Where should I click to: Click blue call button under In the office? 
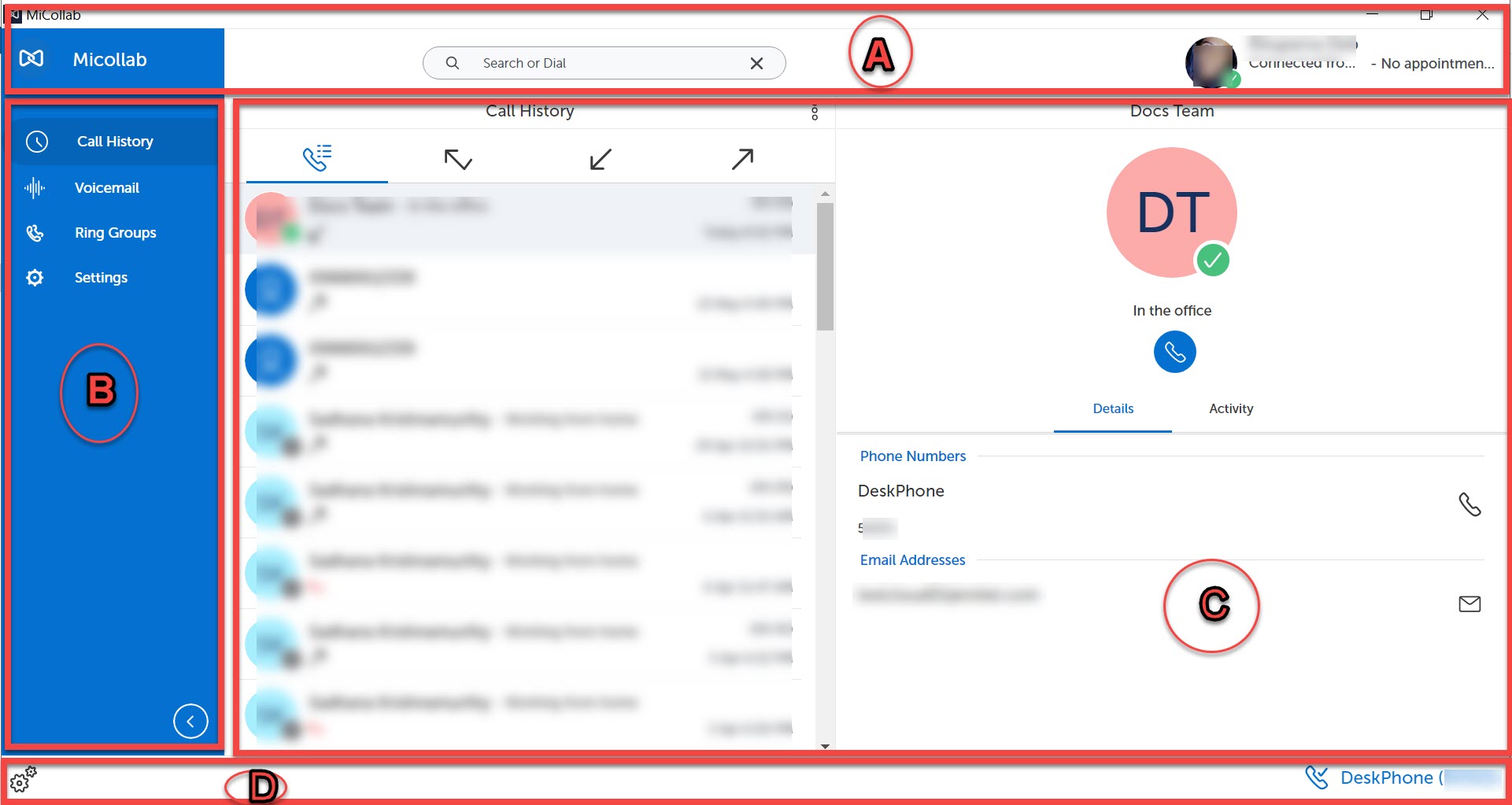1174,352
